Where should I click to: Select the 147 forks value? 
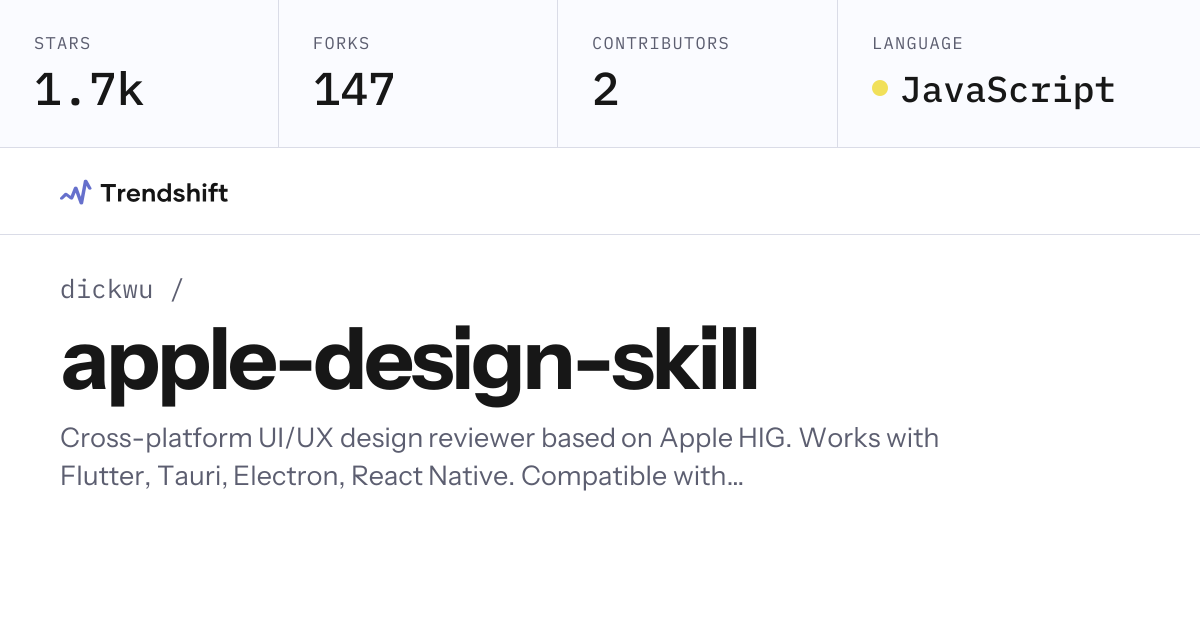click(354, 90)
